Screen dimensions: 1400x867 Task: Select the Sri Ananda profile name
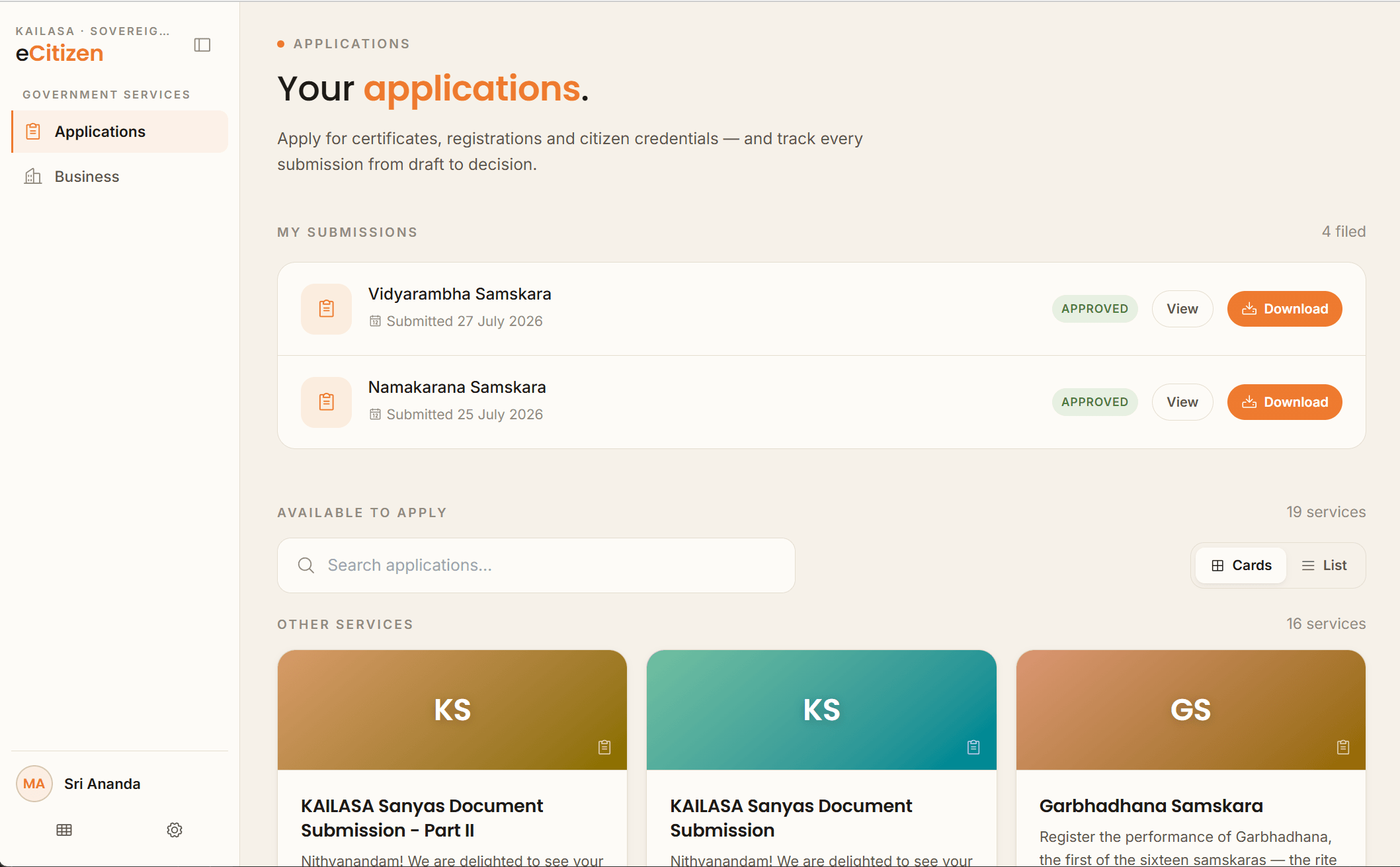[103, 784]
